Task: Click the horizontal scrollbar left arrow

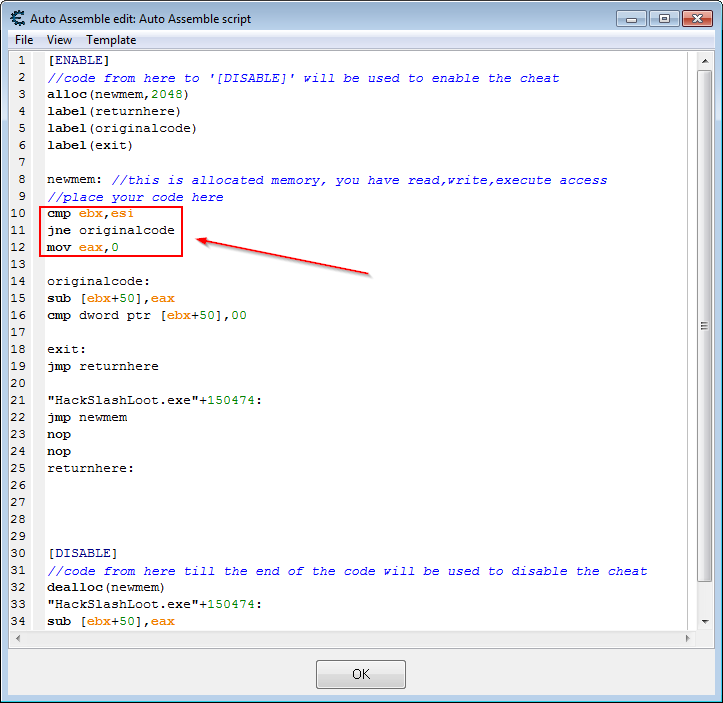Action: pyautogui.click(x=18, y=638)
